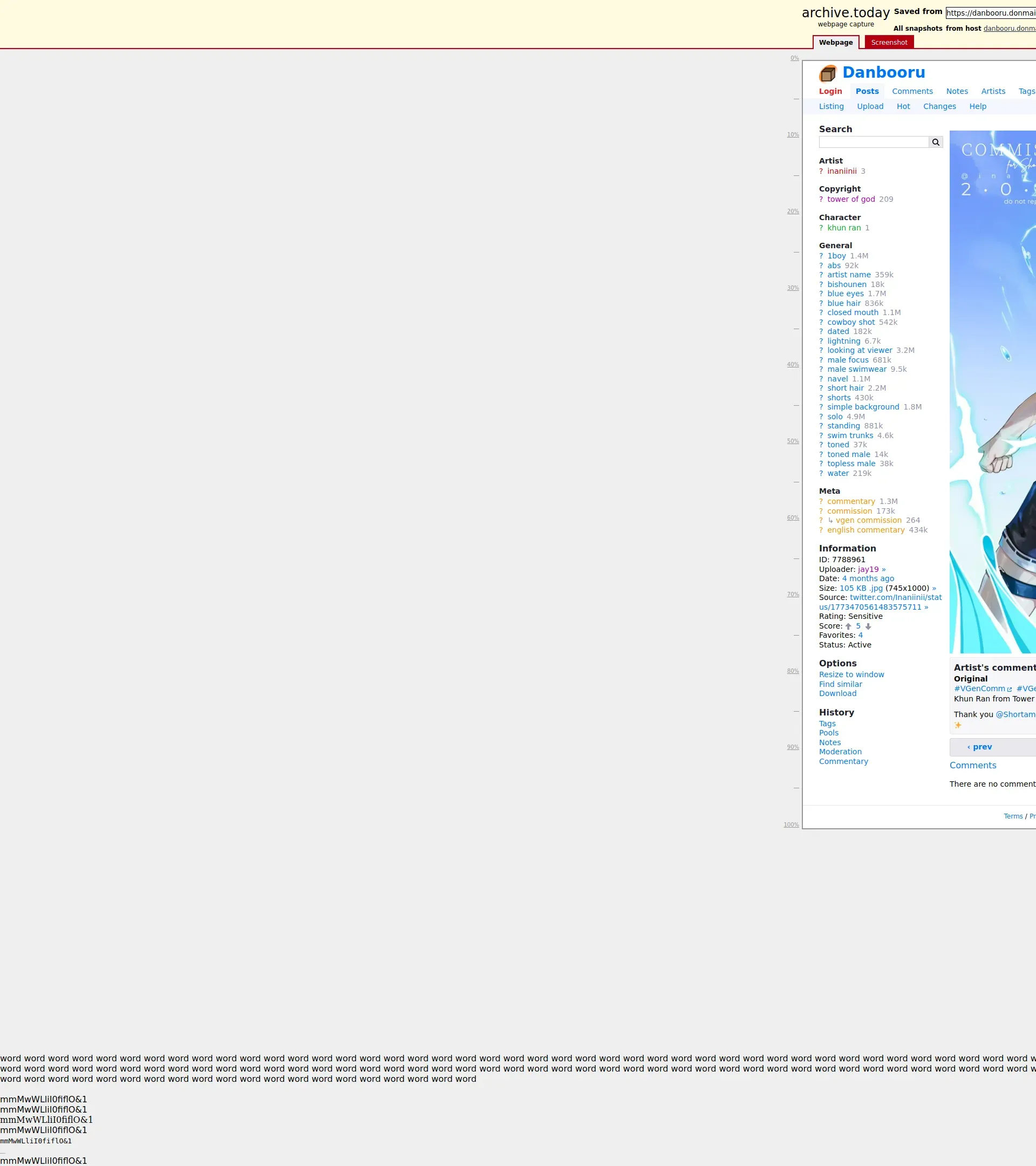1036x1166 pixels.
Task: Click the Danbooru box logo icon
Action: click(x=828, y=73)
